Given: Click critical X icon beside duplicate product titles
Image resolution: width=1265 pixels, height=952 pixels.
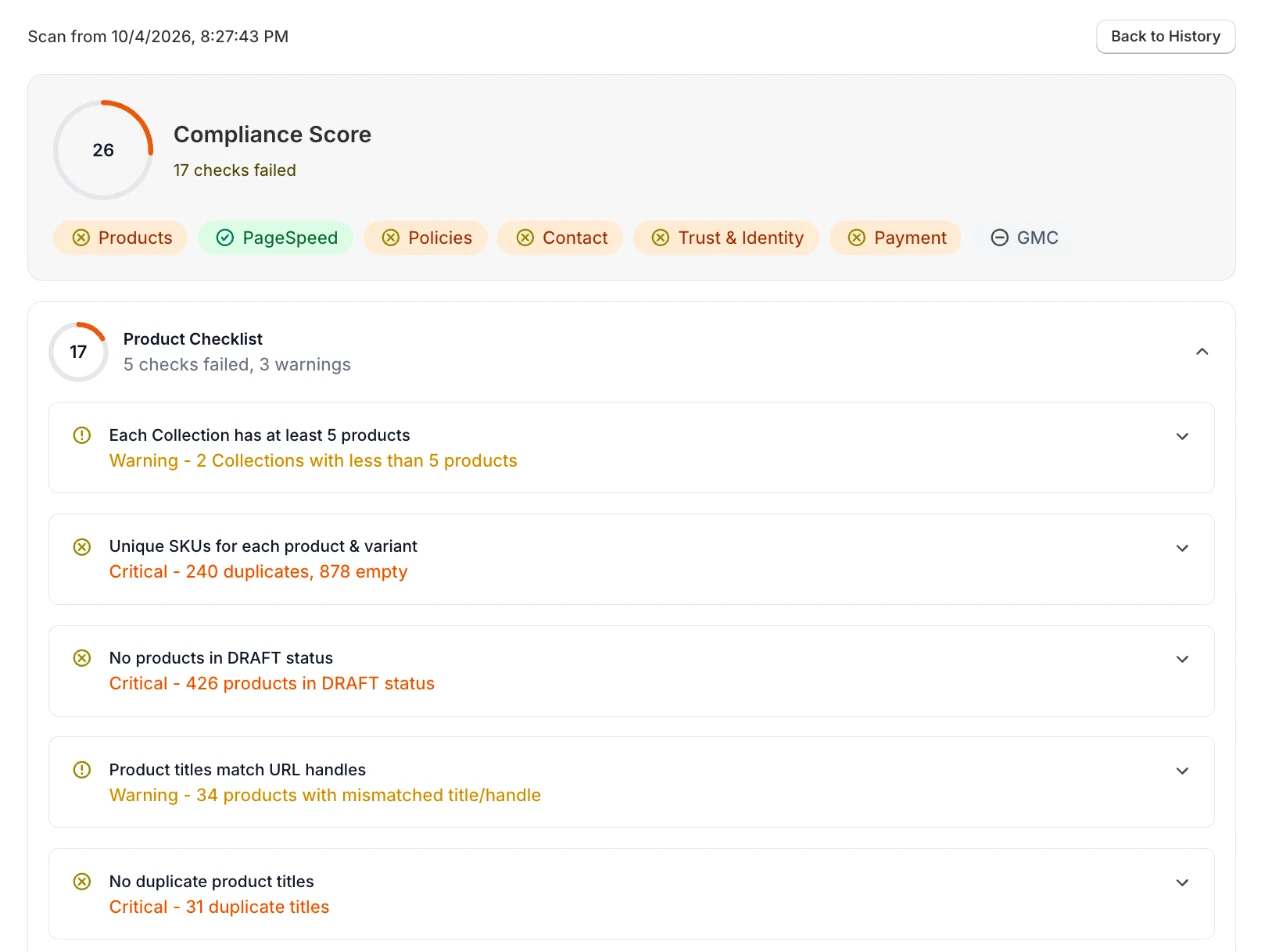Looking at the screenshot, I should pos(82,882).
